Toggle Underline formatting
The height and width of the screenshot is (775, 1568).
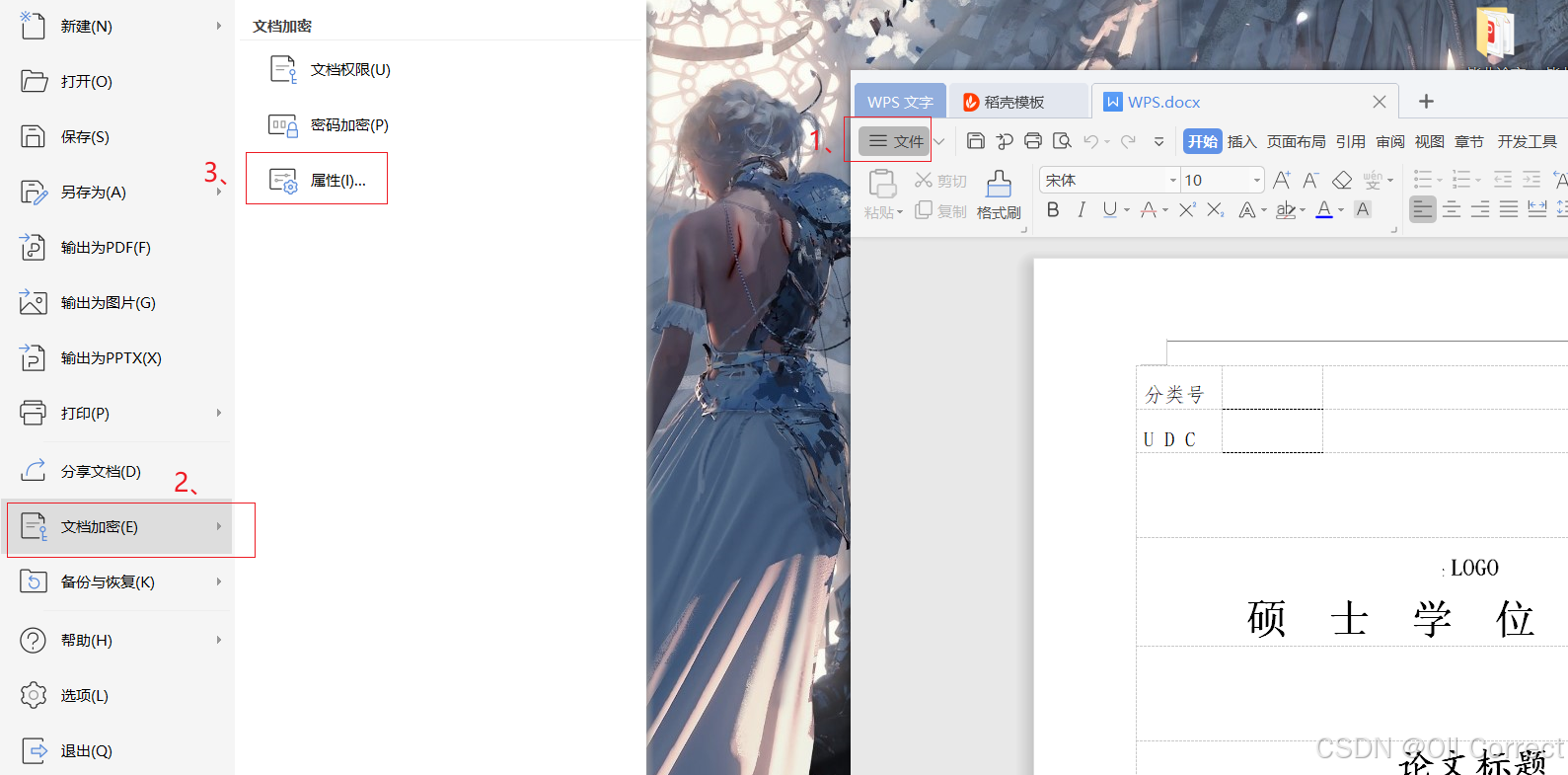coord(1110,209)
